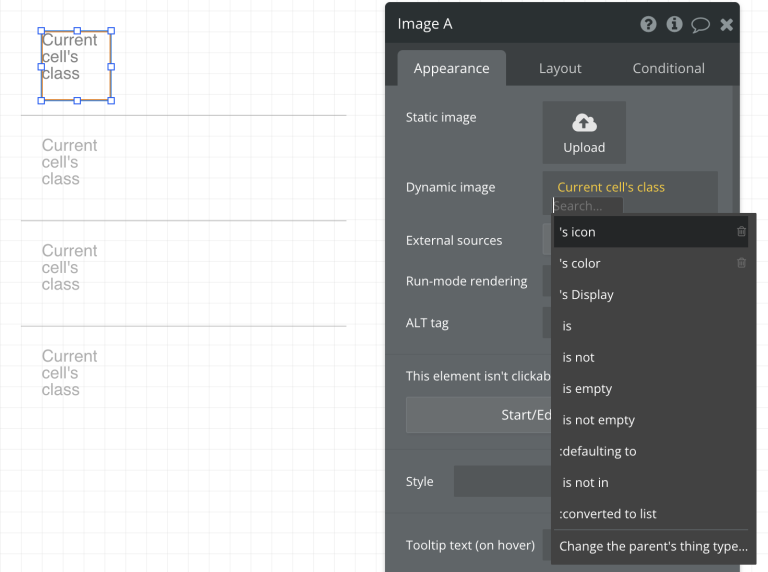
Task: Switch to the Layout tab
Action: [x=560, y=68]
